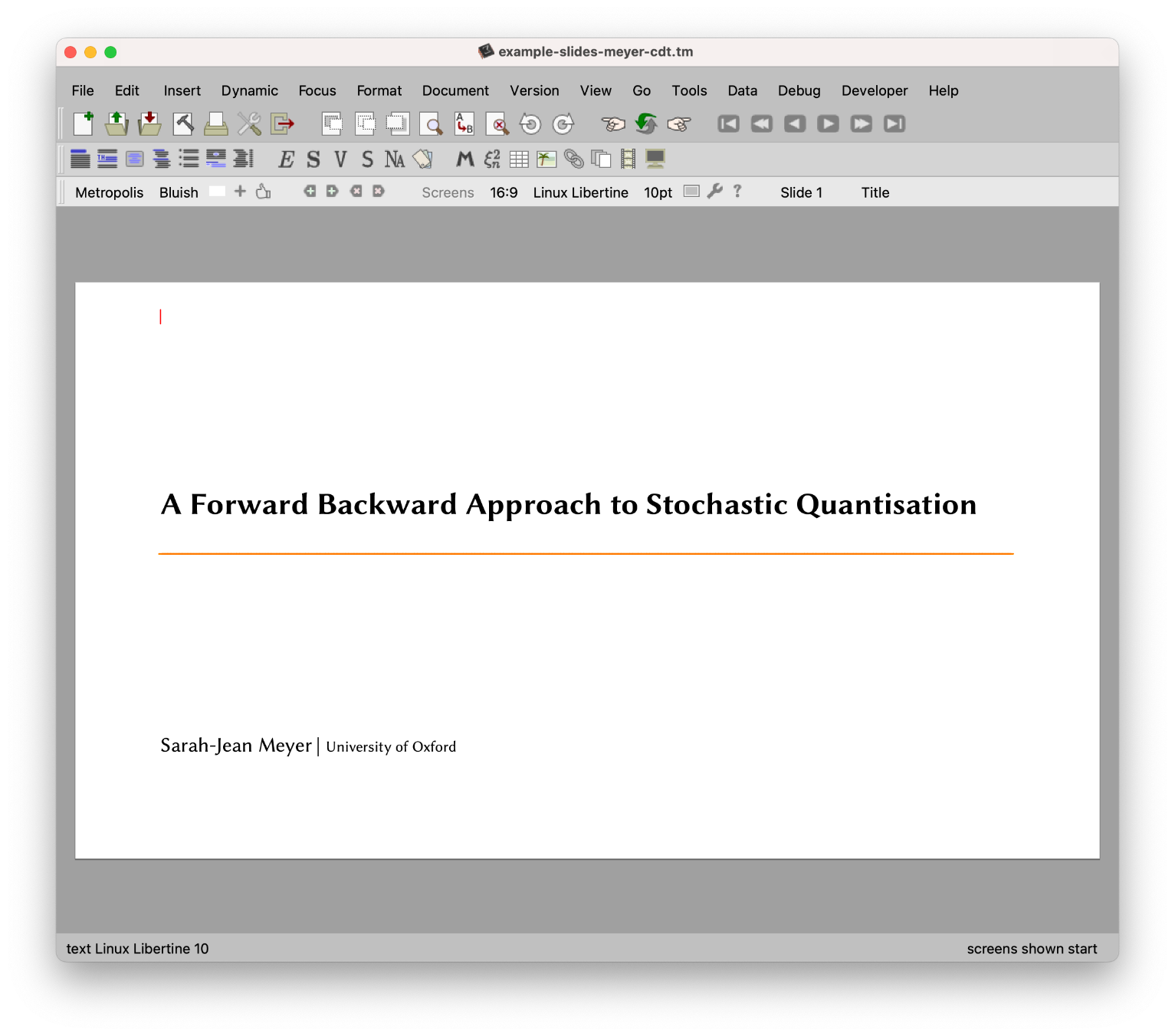Image resolution: width=1175 pixels, height=1036 pixels.
Task: Click the fast-forward double-arrow button
Action: pos(862,123)
